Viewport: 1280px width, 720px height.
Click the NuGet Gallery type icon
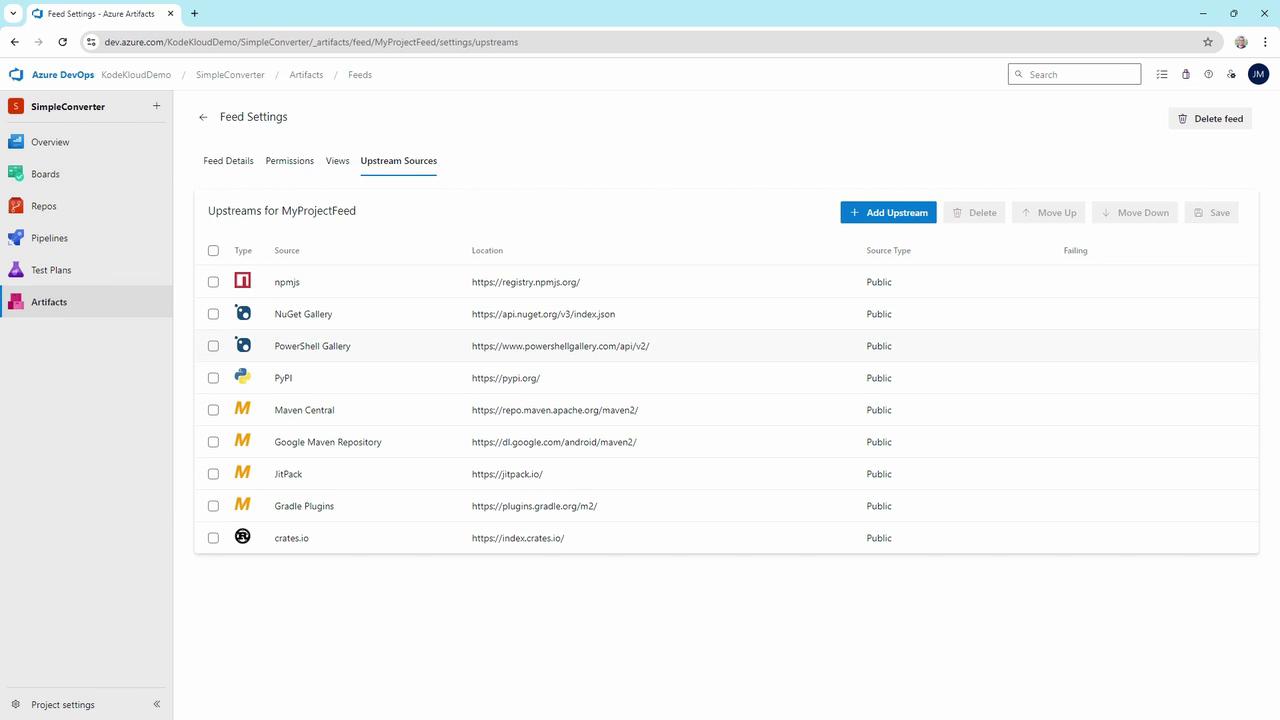pos(242,313)
